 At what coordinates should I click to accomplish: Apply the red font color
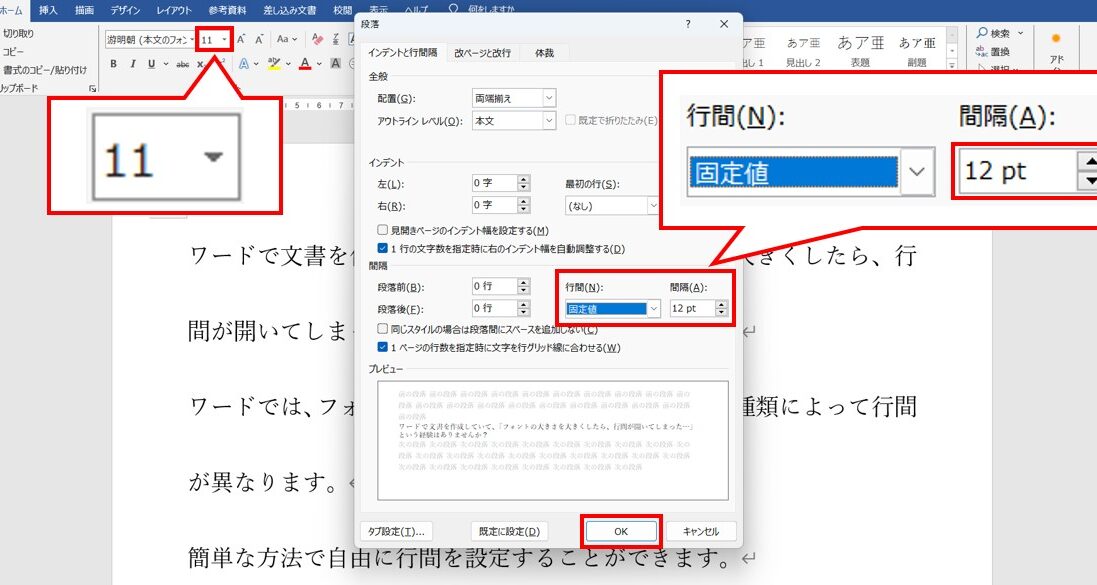[305, 64]
